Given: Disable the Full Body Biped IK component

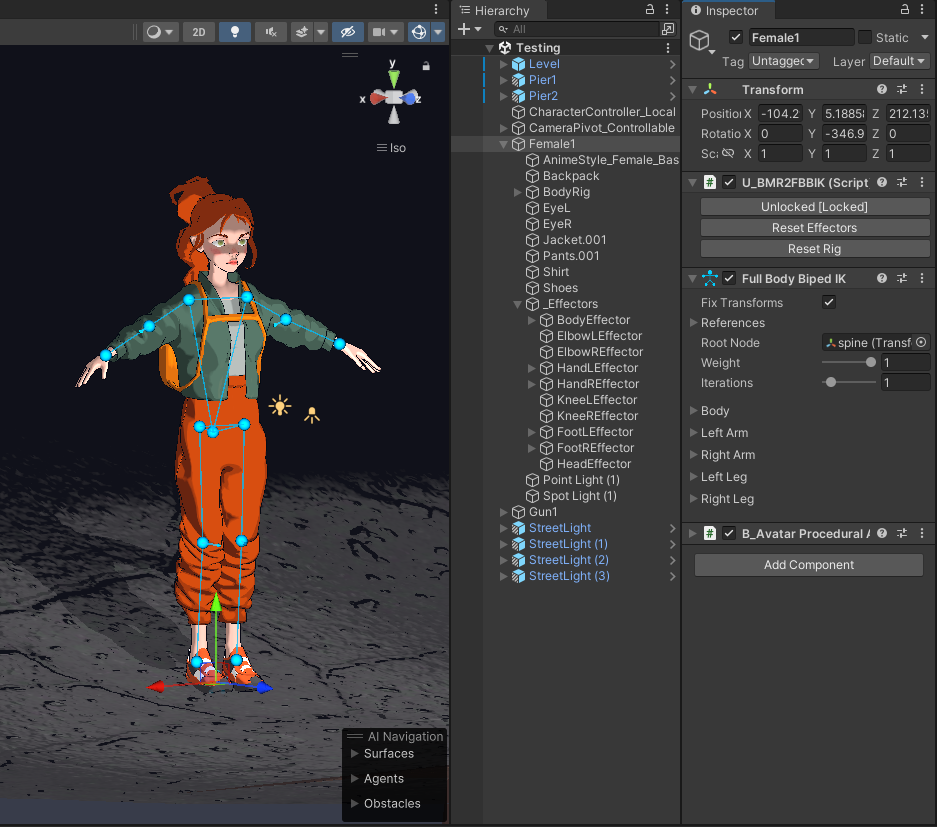Looking at the screenshot, I should [x=730, y=278].
